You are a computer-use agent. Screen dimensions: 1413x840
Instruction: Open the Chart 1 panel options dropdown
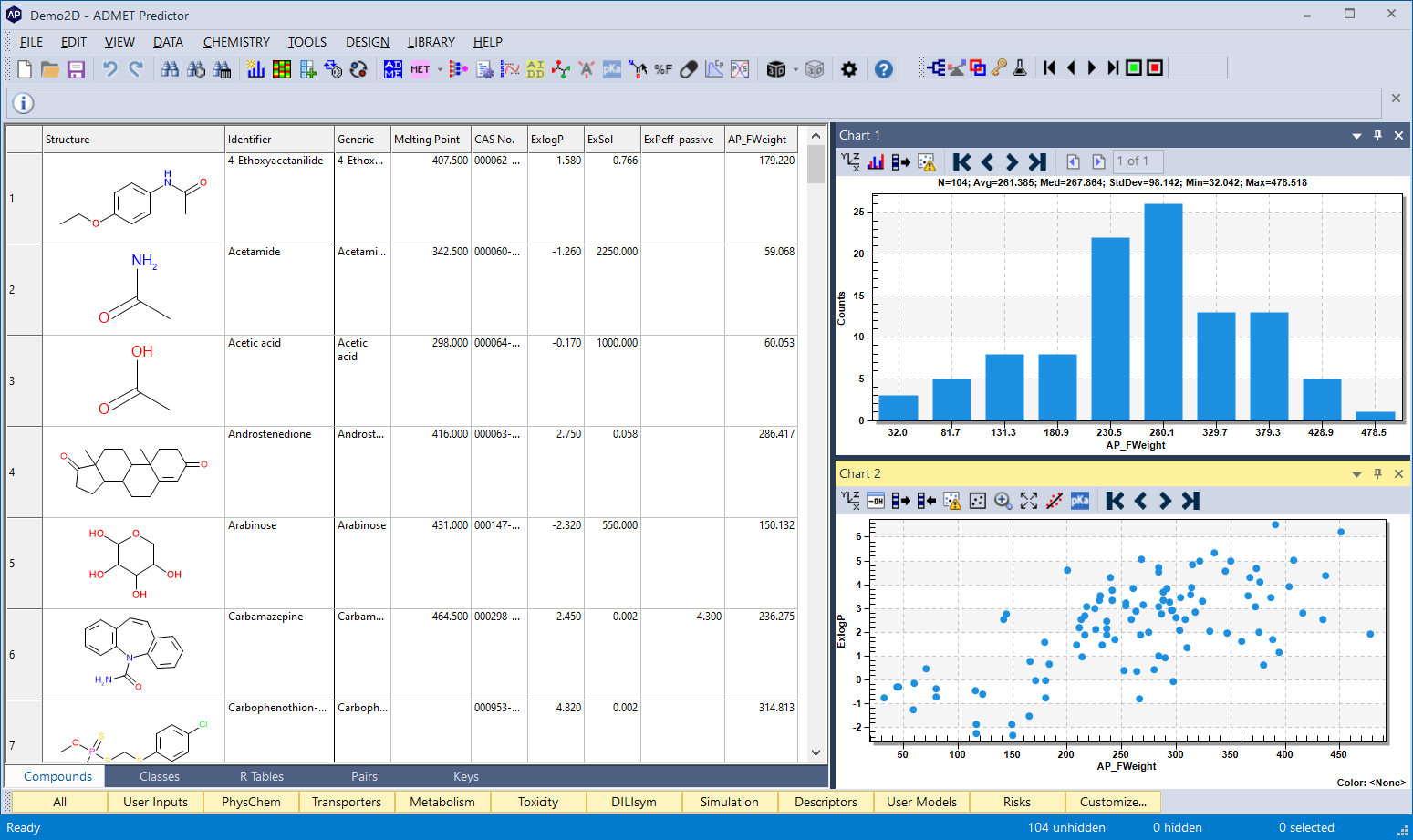pos(1356,136)
